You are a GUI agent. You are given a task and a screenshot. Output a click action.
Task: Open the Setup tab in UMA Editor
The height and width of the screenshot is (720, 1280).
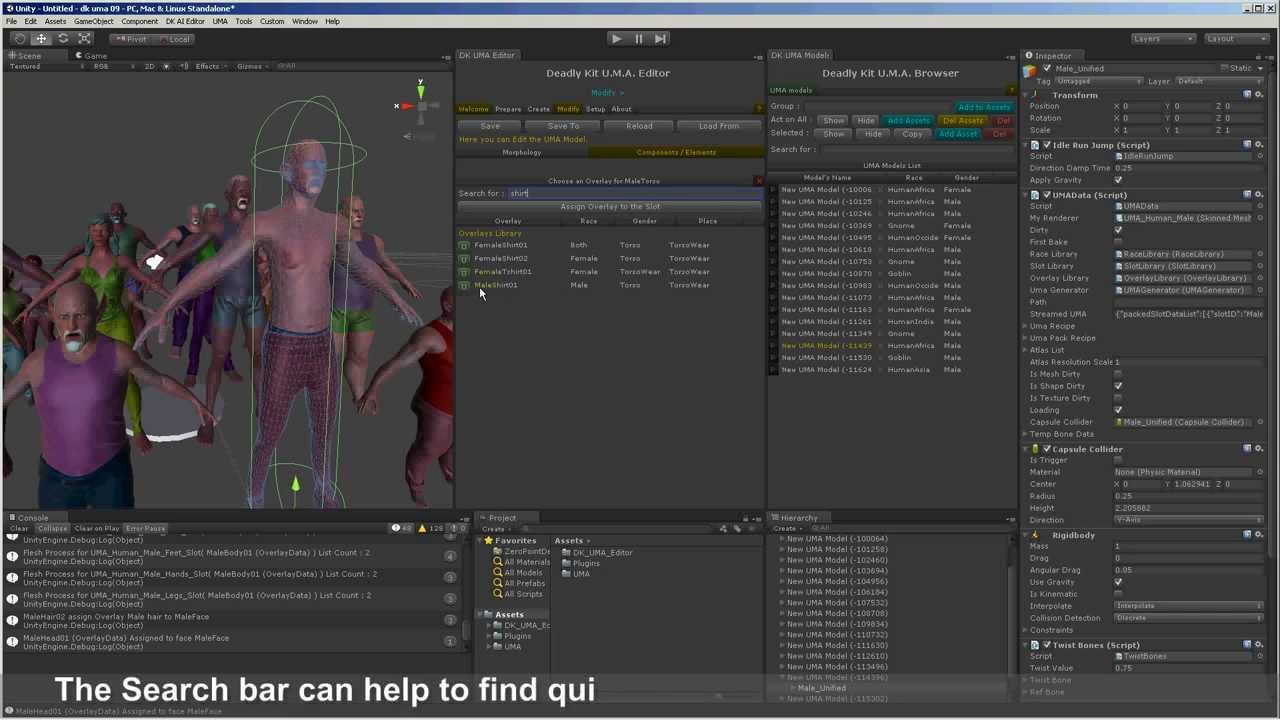point(595,109)
